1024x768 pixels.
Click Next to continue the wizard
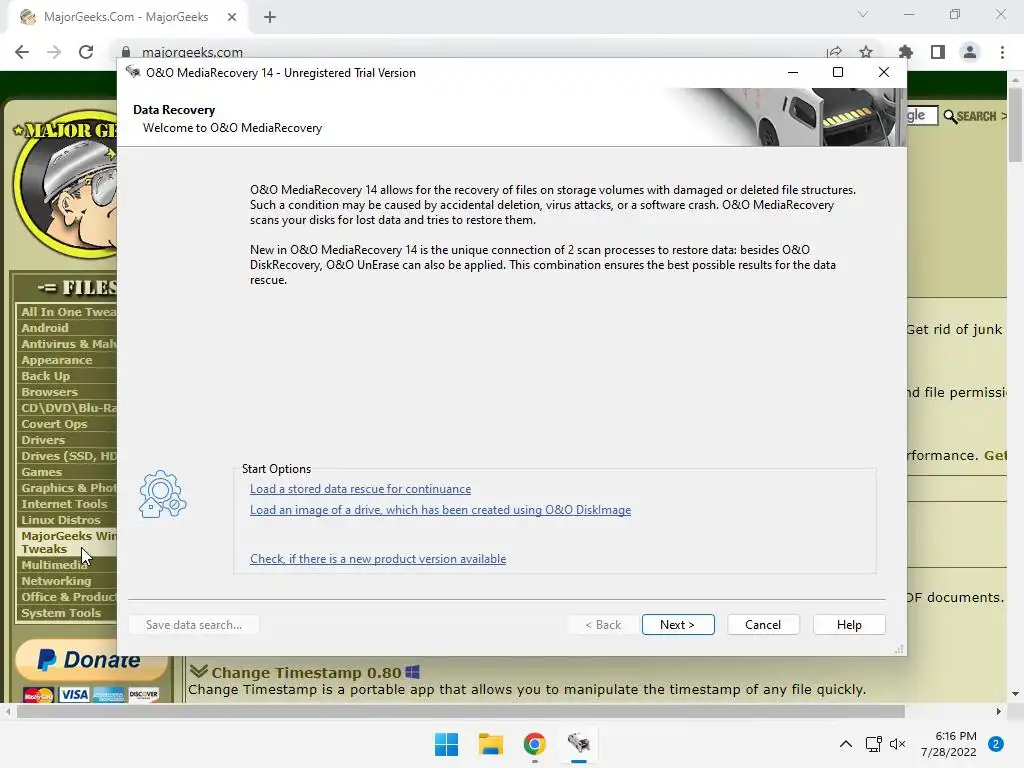click(x=678, y=624)
